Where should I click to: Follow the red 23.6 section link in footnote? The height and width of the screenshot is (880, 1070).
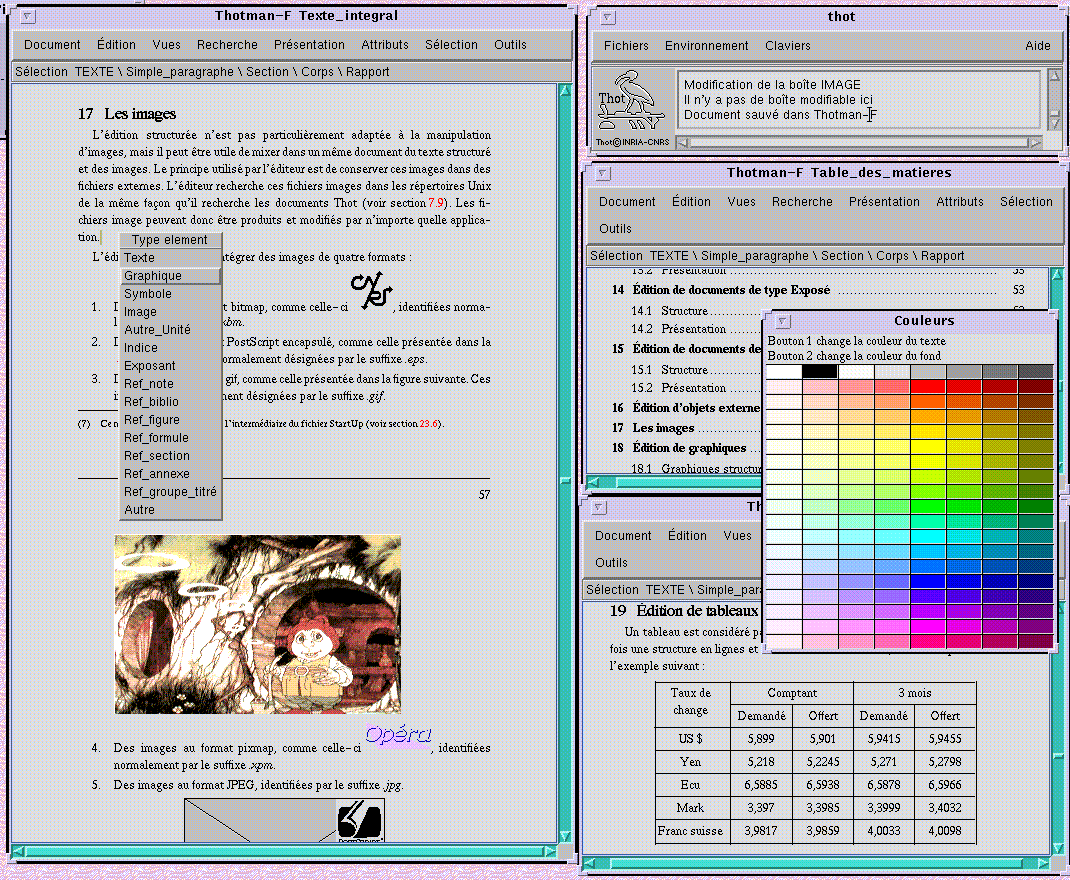[x=430, y=424]
